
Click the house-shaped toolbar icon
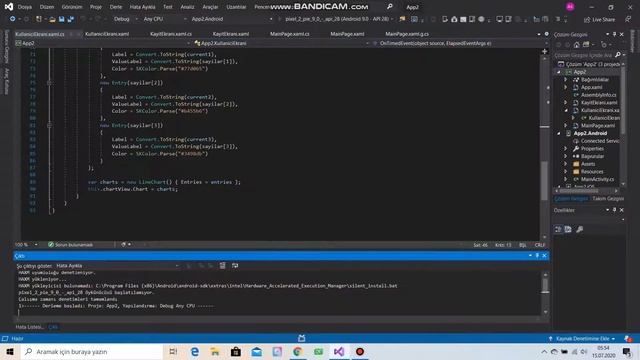tap(454, 19)
